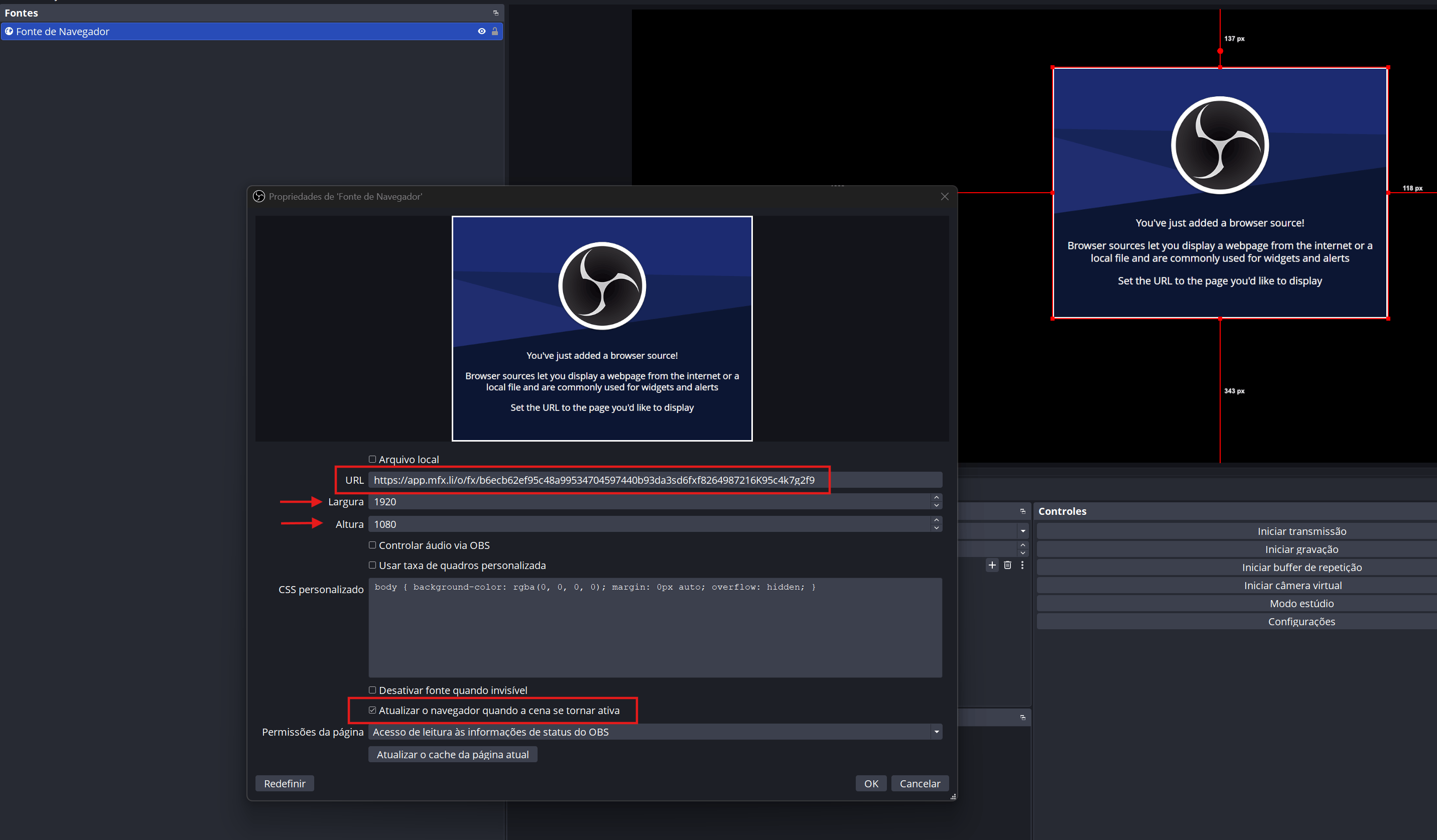Float the dock panel left of Controles
The image size is (1437, 840).
point(1022,511)
